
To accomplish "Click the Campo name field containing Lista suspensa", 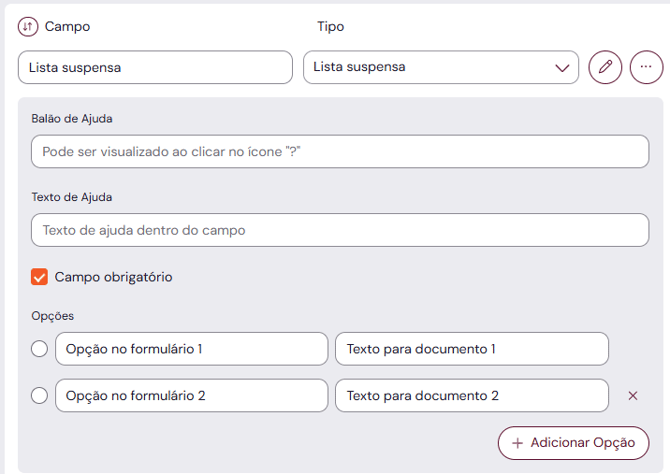I will click(155, 67).
